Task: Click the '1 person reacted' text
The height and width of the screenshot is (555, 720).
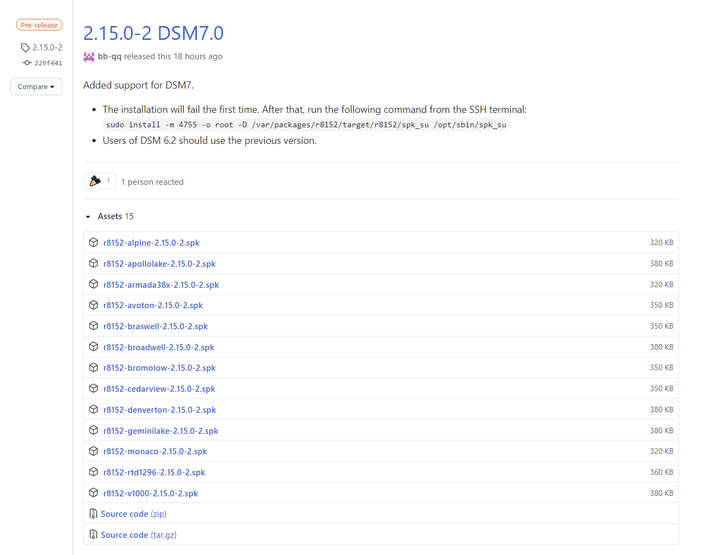Action: (152, 182)
